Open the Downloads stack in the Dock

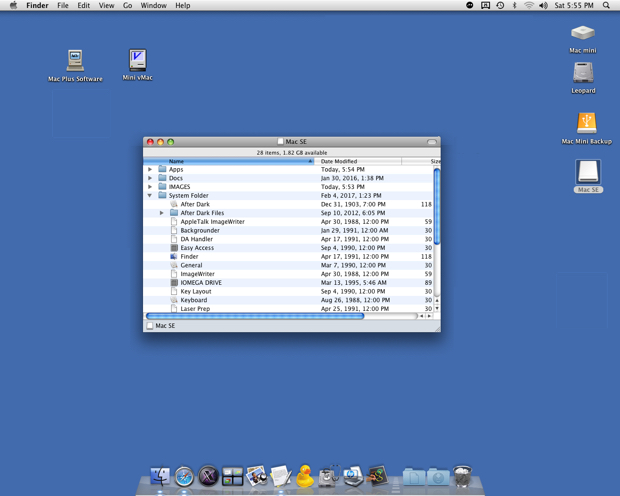tap(438, 477)
